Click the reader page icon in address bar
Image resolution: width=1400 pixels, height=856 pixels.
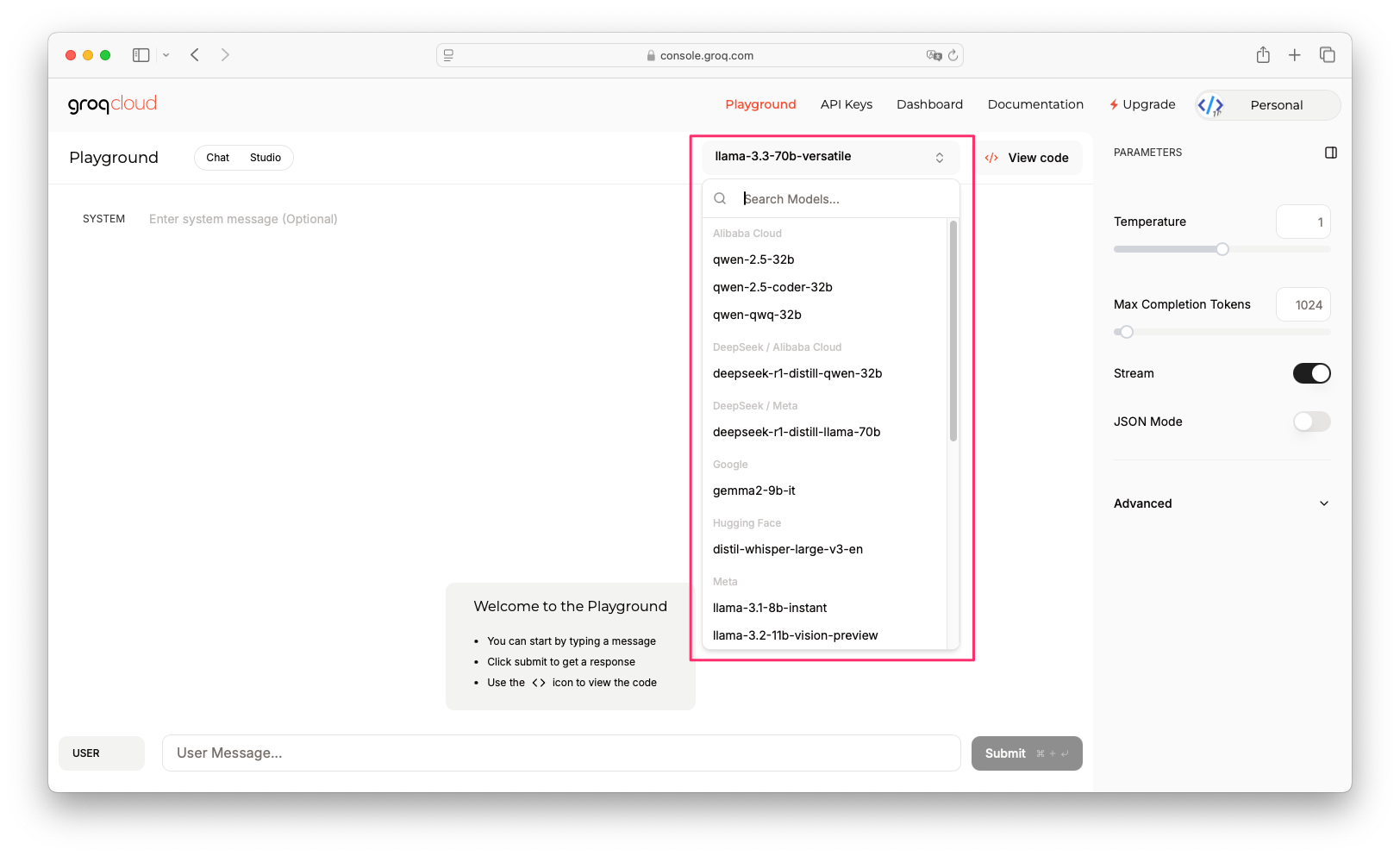click(448, 55)
